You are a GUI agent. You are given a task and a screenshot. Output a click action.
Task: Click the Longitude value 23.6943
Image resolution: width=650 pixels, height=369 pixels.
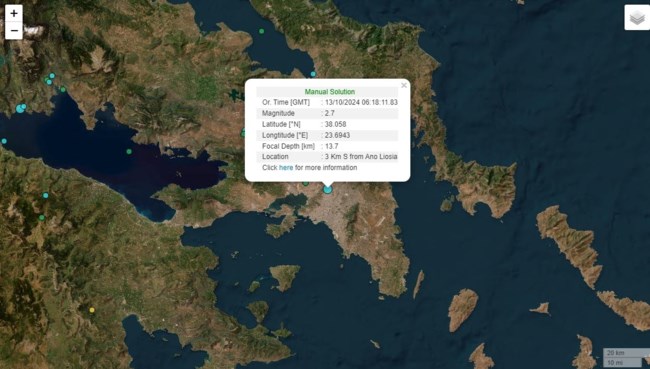click(x=337, y=135)
